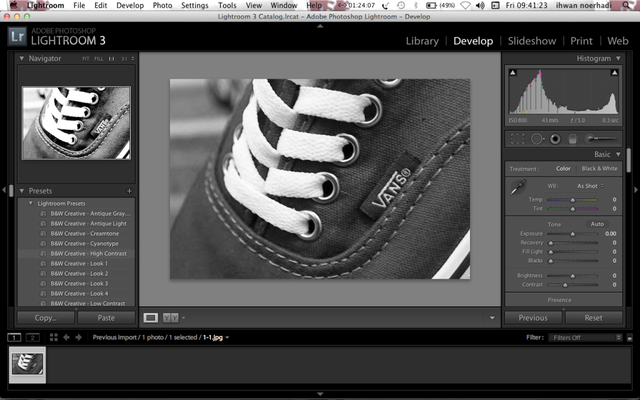Open Grid view from the filmstrip
640x400 pixels.
[x=53, y=337]
